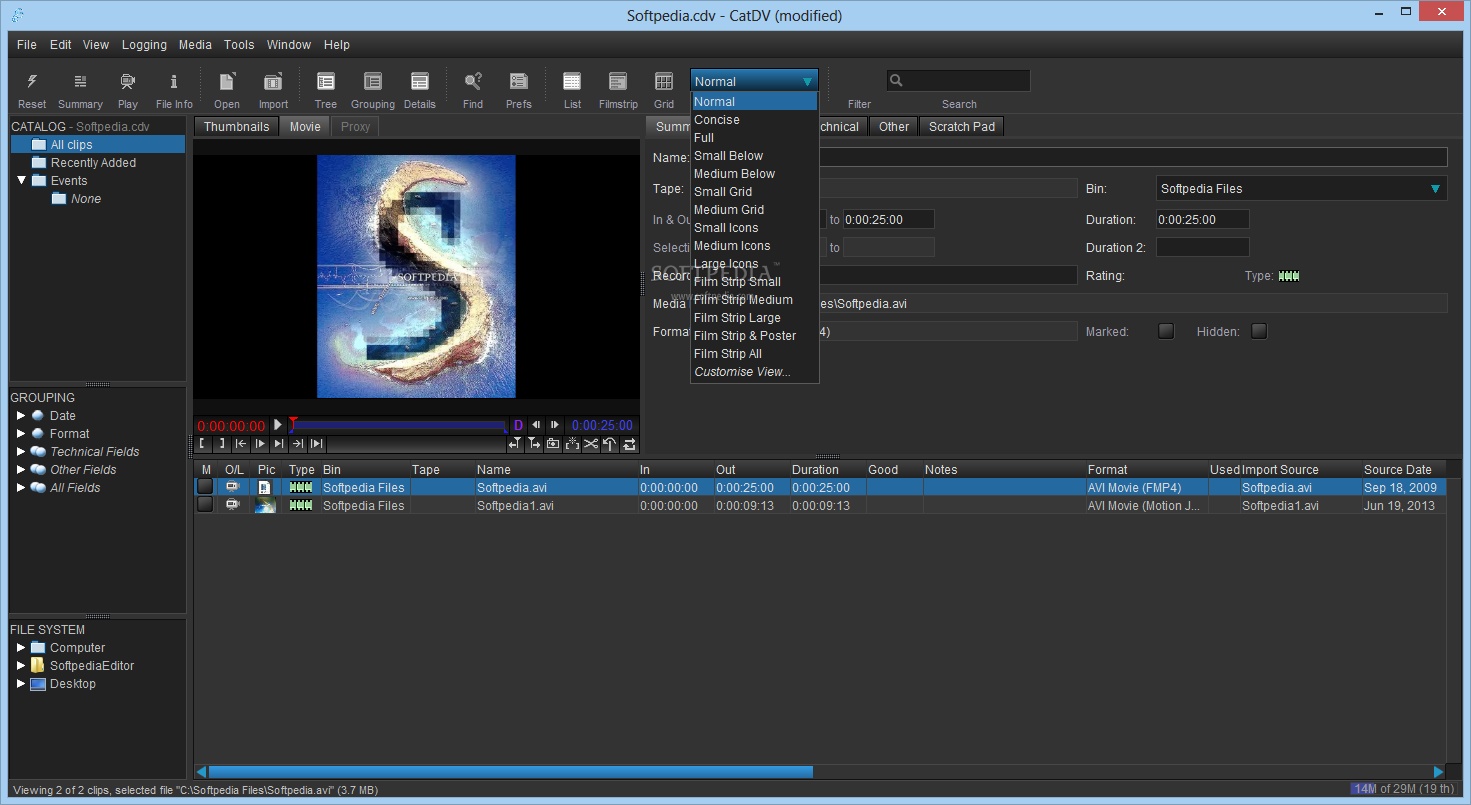This screenshot has height=805, width=1471.
Task: Open the Tools menu
Action: tap(239, 45)
